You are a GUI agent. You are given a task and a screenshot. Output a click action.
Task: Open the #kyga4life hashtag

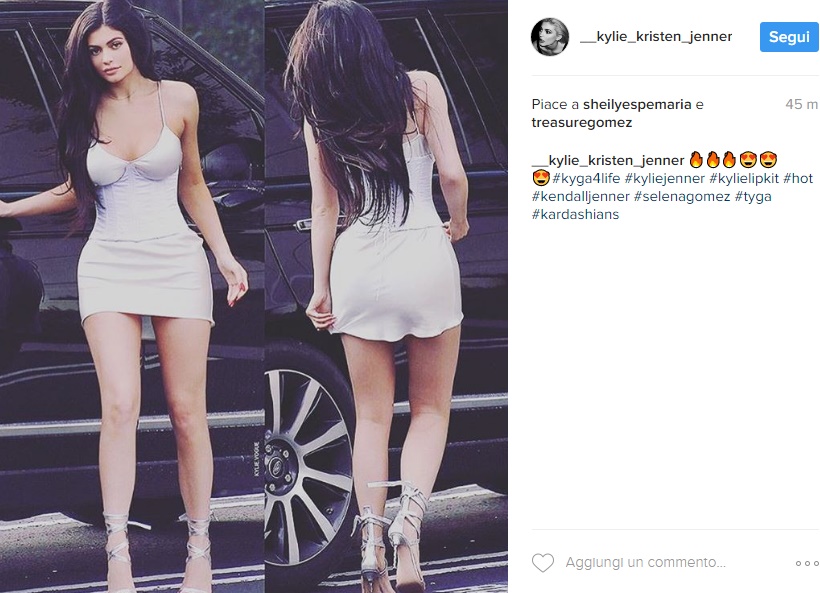pos(586,179)
